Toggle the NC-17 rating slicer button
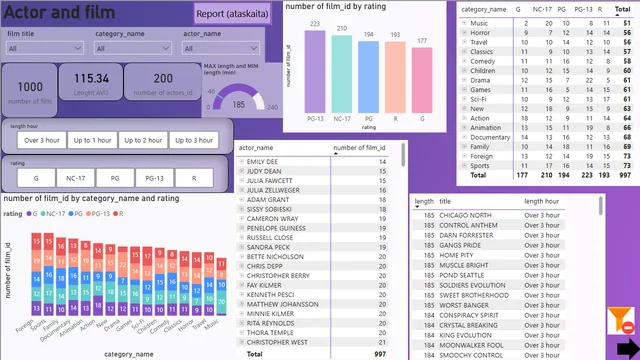 [x=76, y=178]
